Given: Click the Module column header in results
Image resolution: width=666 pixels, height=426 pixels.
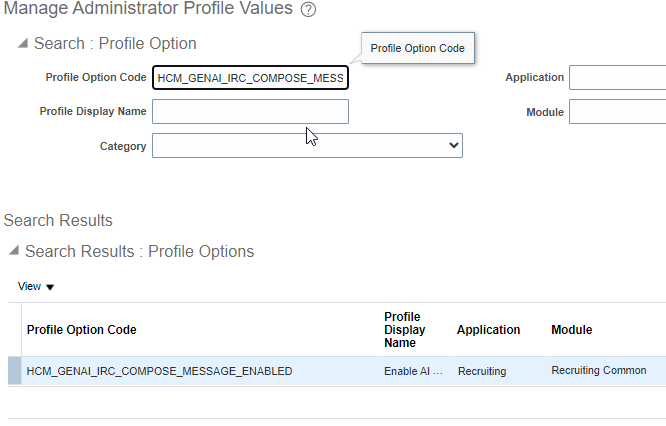Looking at the screenshot, I should coord(571,330).
